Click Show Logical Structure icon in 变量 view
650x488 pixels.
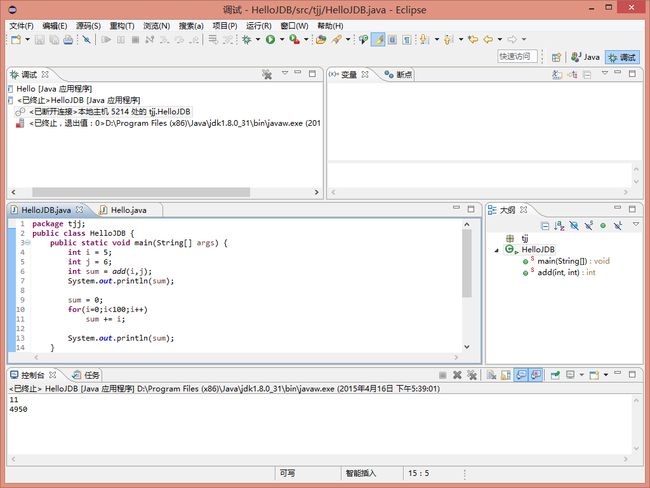click(572, 75)
